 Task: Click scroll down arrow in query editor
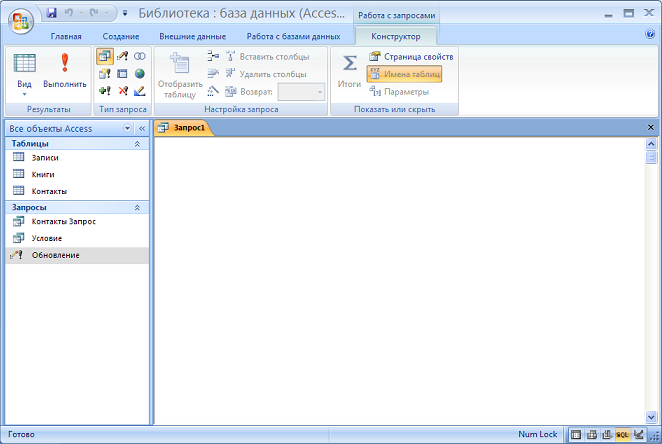[x=651, y=417]
